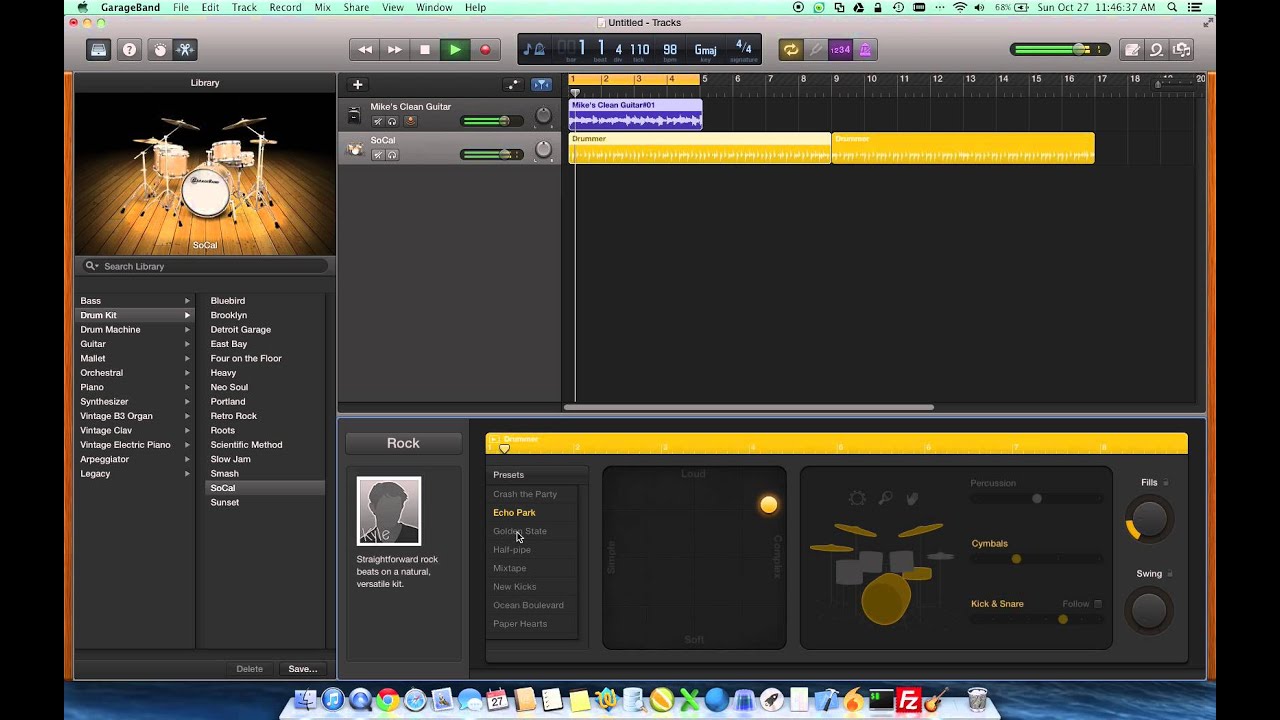Screen dimensions: 1280x720
Task: Show the Smart Controls knob button
Action: coord(159,50)
